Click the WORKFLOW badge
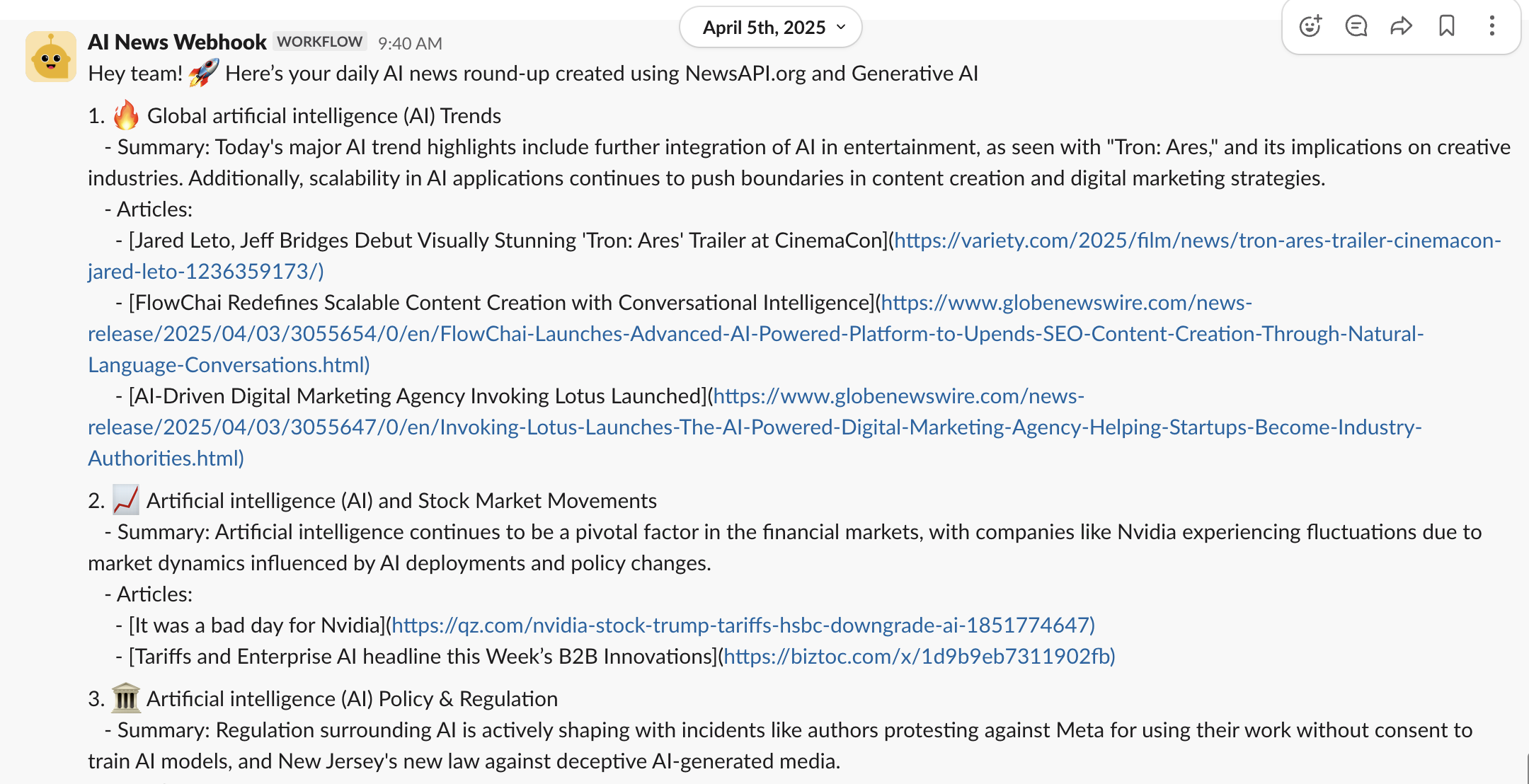 tap(319, 42)
